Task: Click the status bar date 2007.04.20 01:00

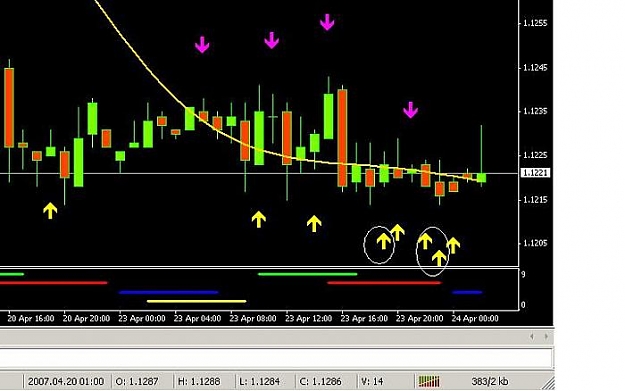Action: point(66,381)
